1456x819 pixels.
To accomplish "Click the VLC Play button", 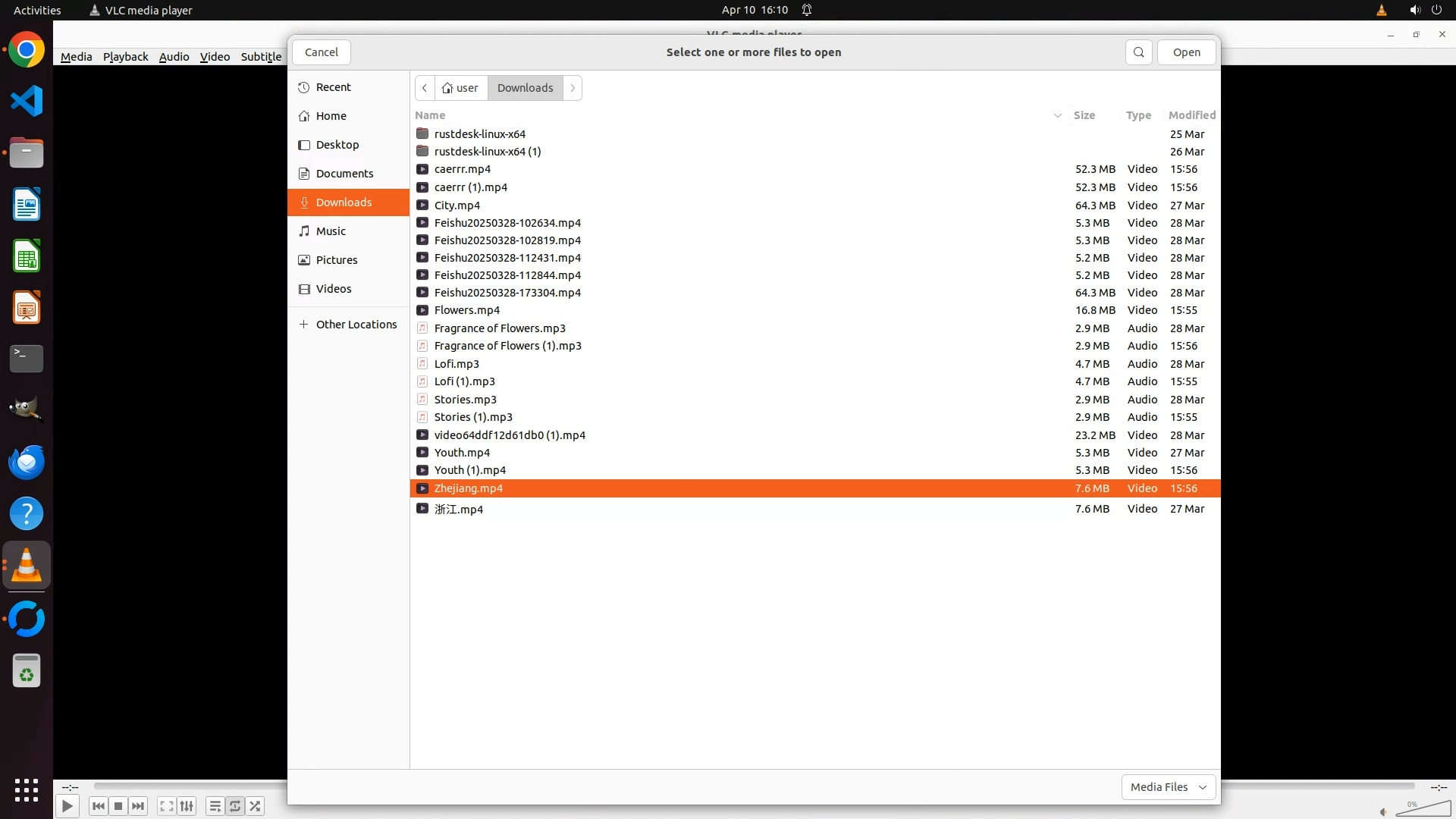I will point(67,806).
